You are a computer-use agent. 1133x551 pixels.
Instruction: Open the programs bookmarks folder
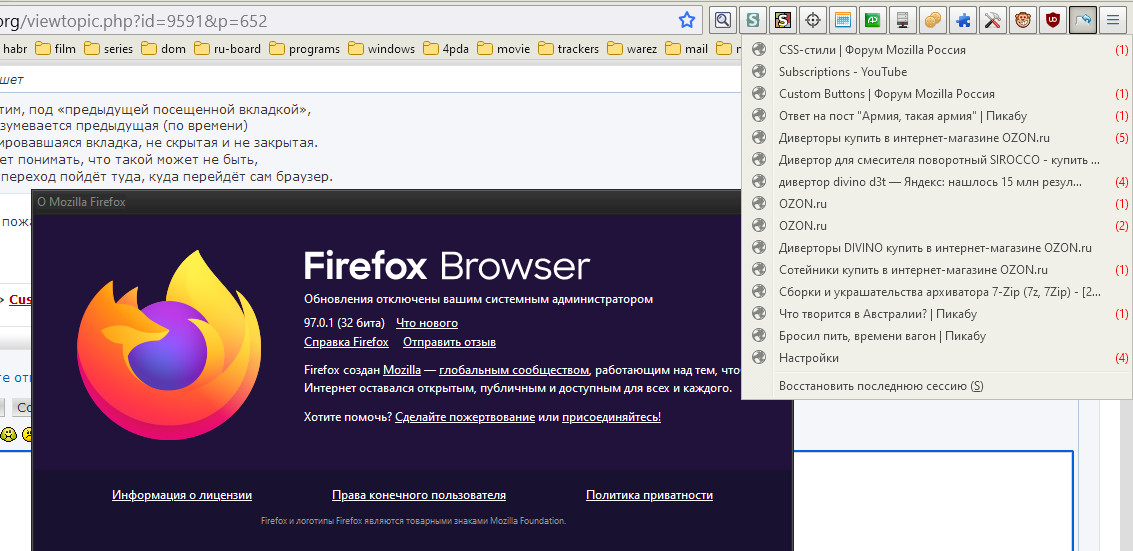[304, 49]
